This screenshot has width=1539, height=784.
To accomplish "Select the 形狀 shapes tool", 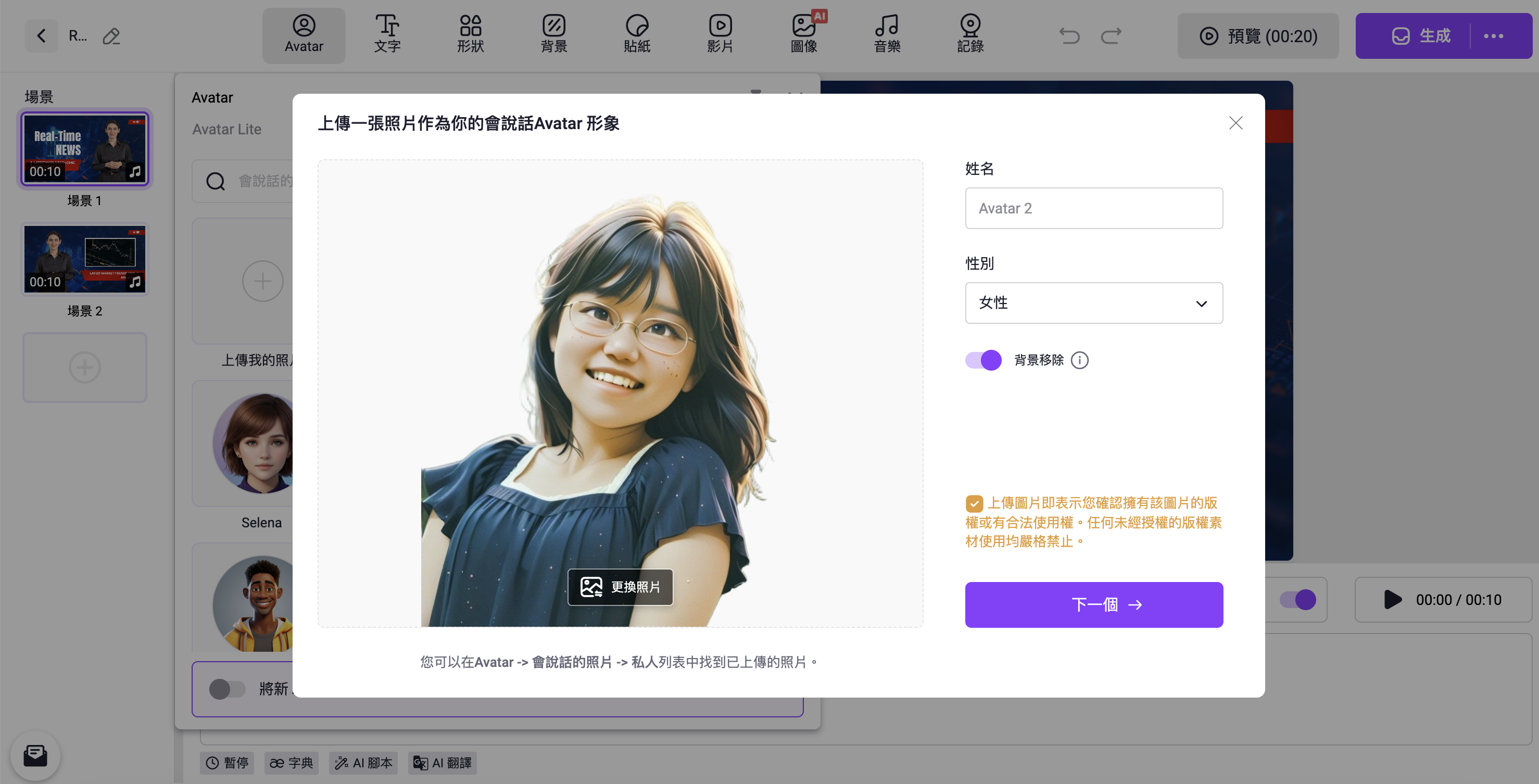I will coord(470,35).
